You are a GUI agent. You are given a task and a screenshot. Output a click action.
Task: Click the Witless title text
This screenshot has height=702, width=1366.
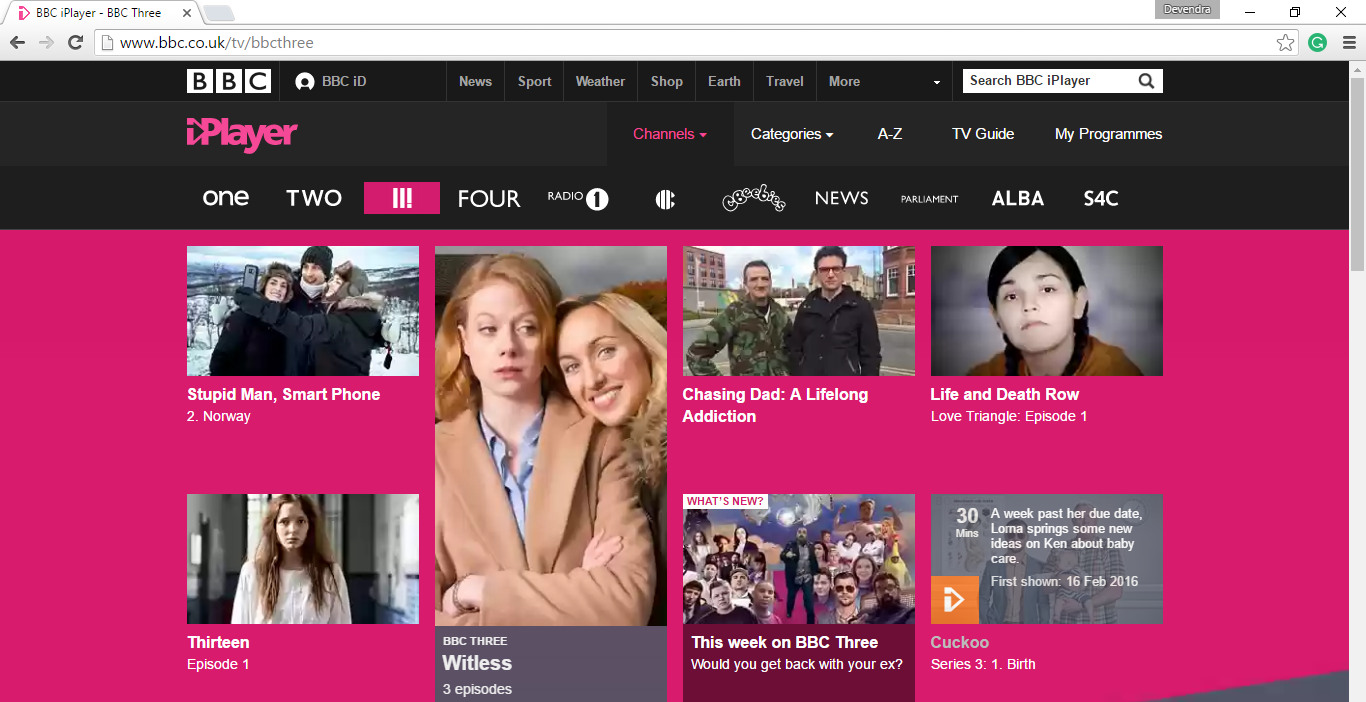tap(477, 663)
